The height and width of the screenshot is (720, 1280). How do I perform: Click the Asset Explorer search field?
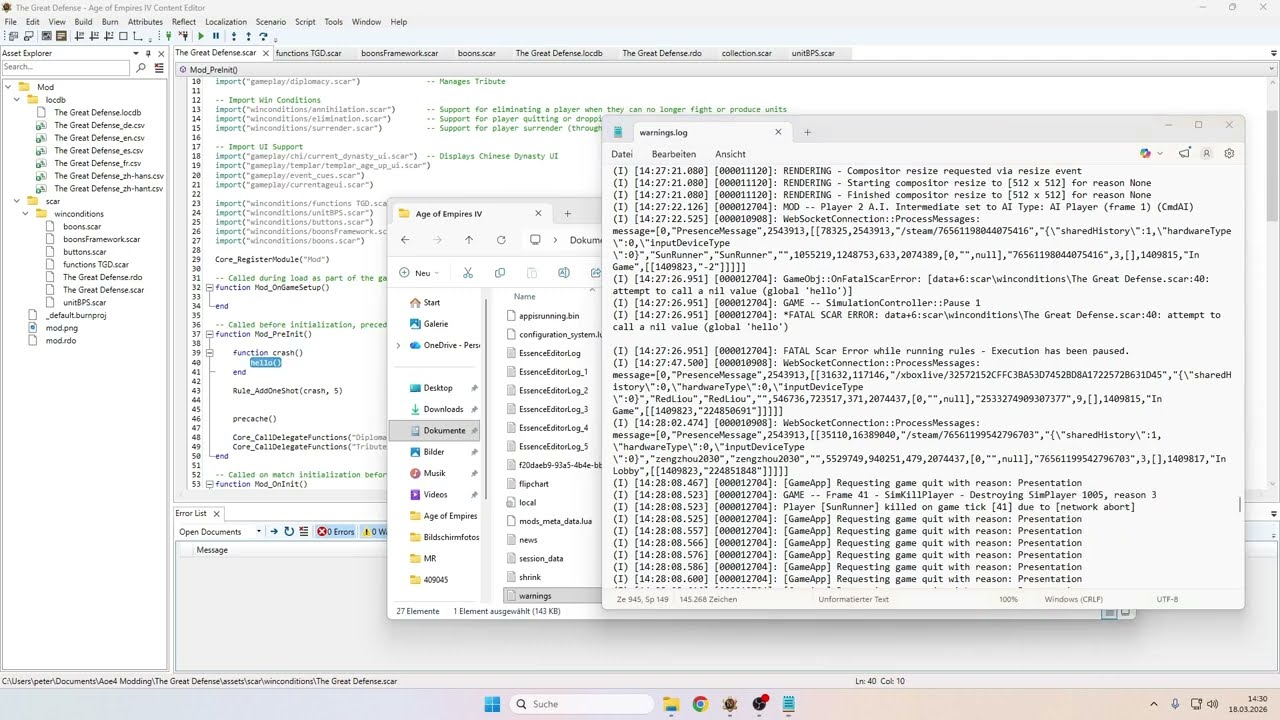(66, 68)
